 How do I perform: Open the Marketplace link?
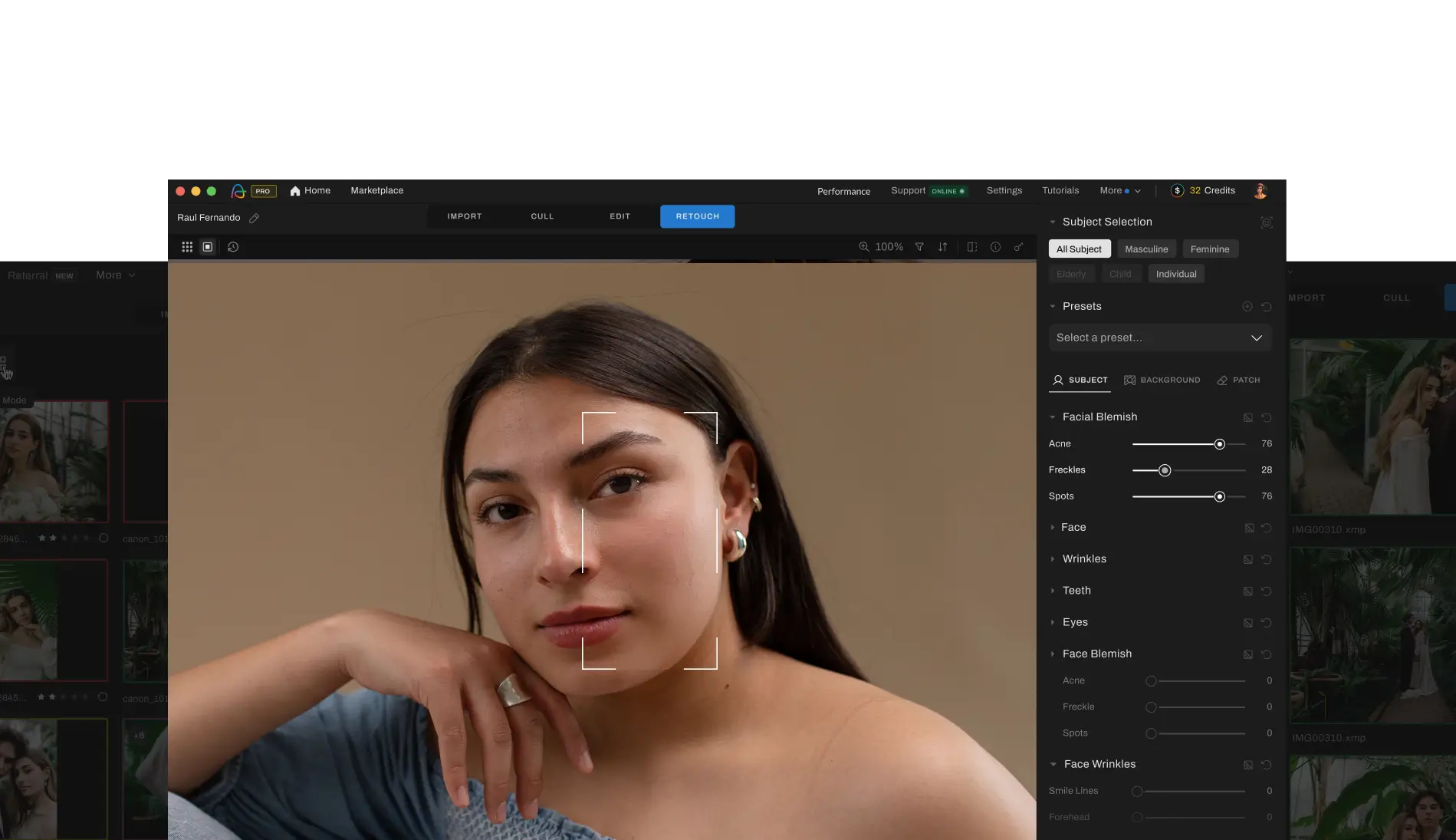tap(376, 191)
